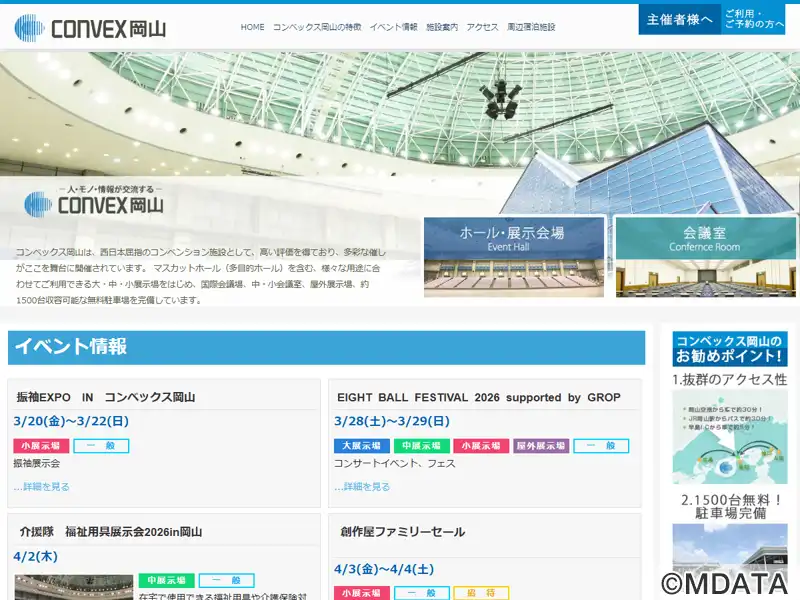Screen dimensions: 800x600
Task: Click the イベント情報 section heading
Action: pos(327,347)
